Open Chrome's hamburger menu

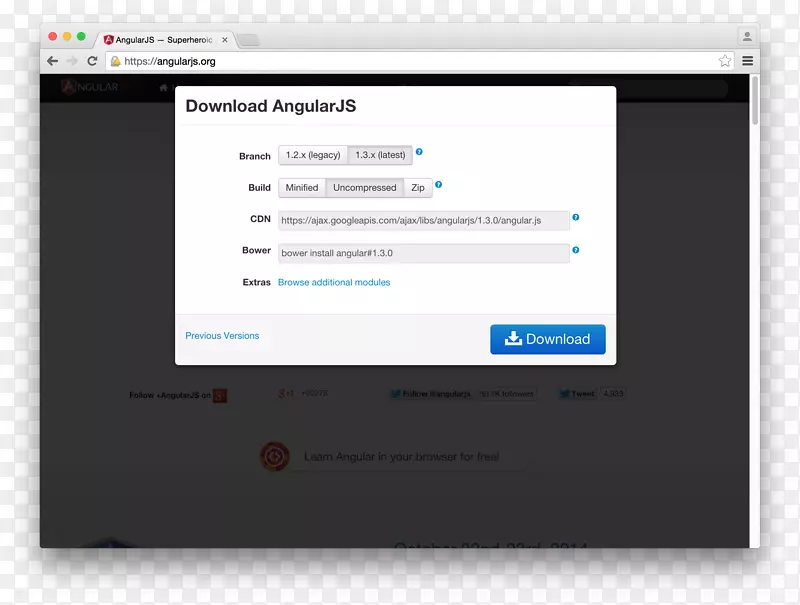747,60
